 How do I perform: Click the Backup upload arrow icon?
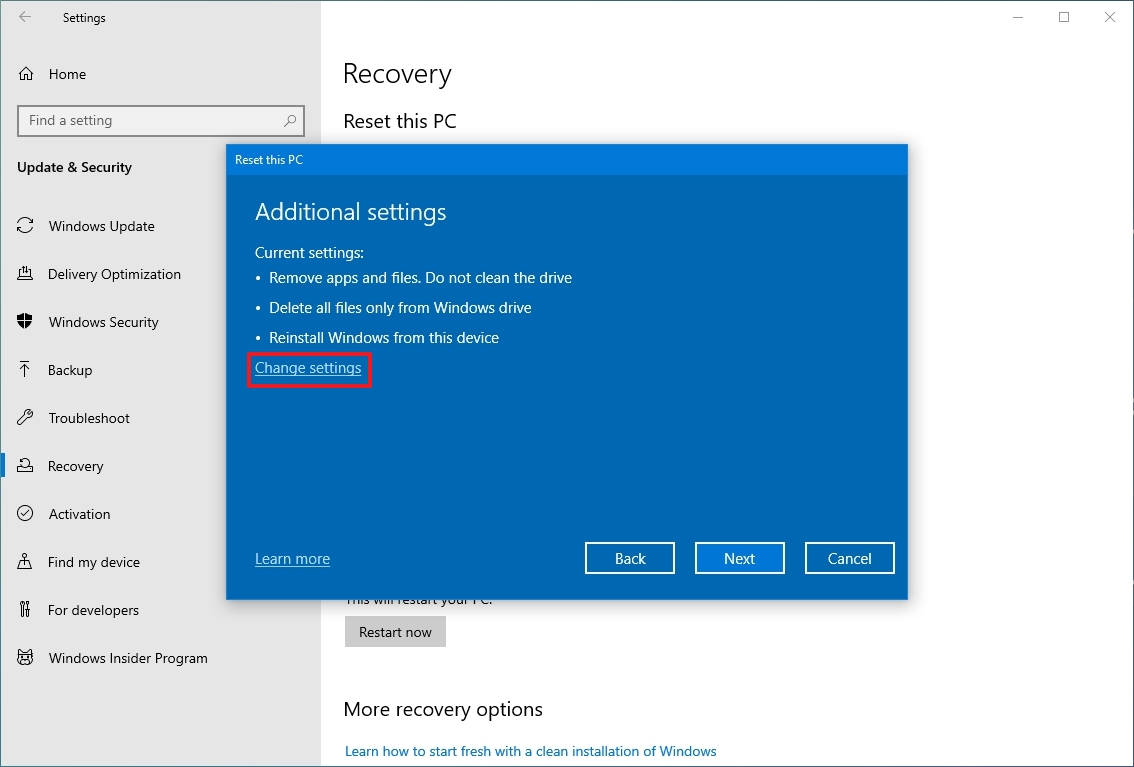[x=25, y=369]
